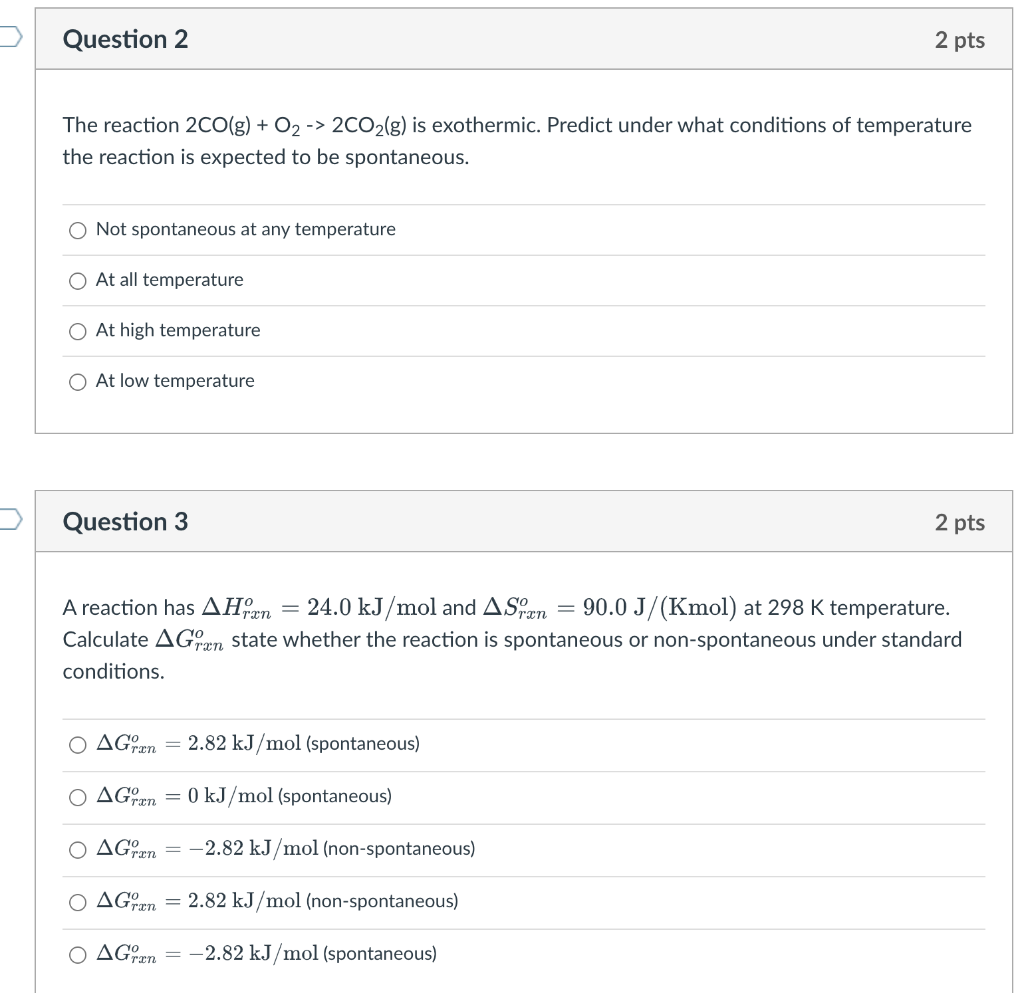
Task: Select 'Not spontaneous at any temperature'
Action: coord(77,230)
